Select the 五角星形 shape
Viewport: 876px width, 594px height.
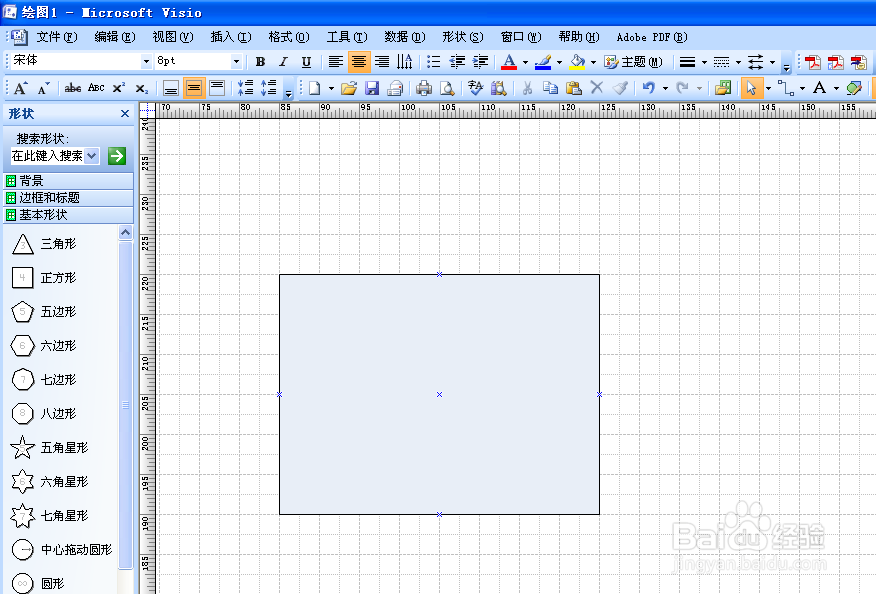[x=50, y=448]
